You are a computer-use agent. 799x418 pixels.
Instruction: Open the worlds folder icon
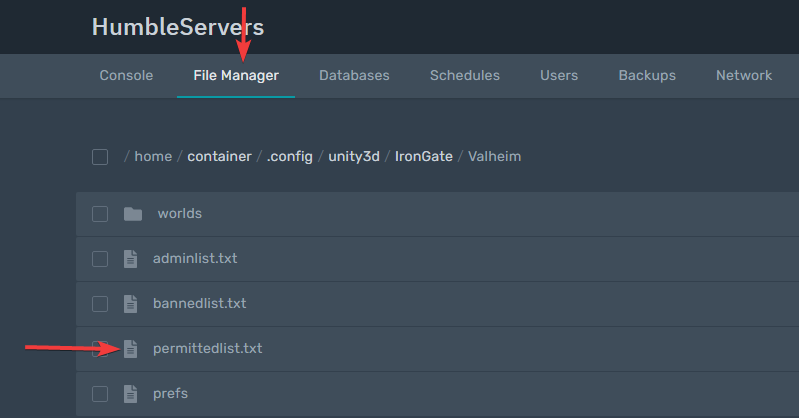click(x=132, y=214)
